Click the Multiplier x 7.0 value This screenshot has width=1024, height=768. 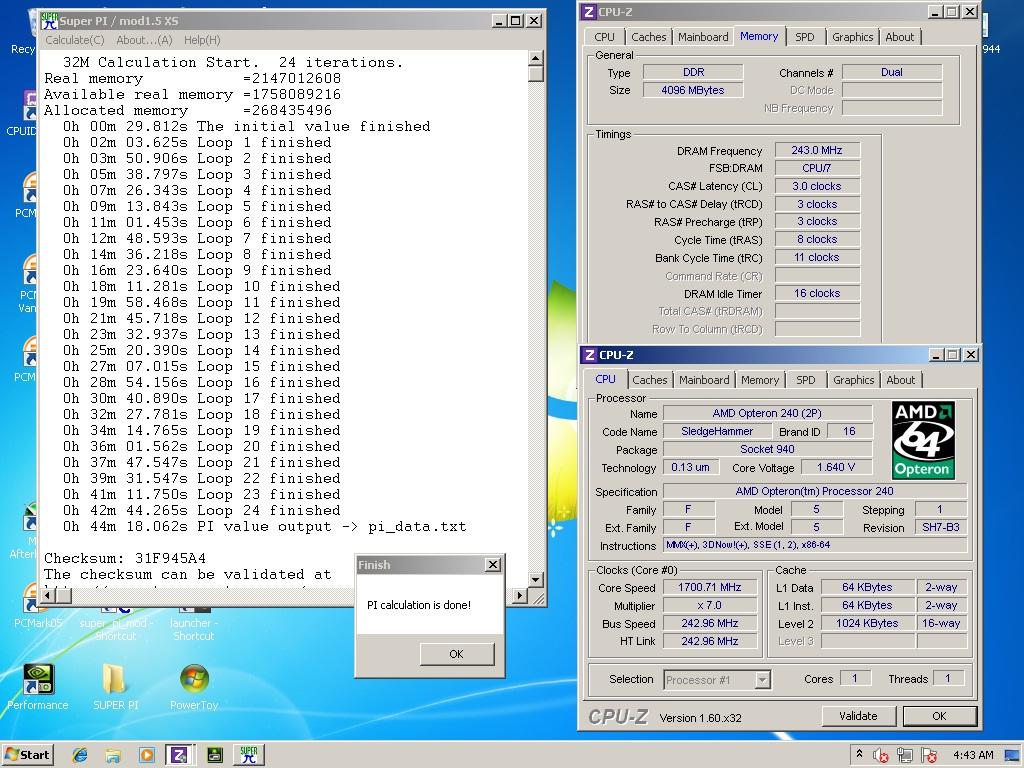click(709, 605)
